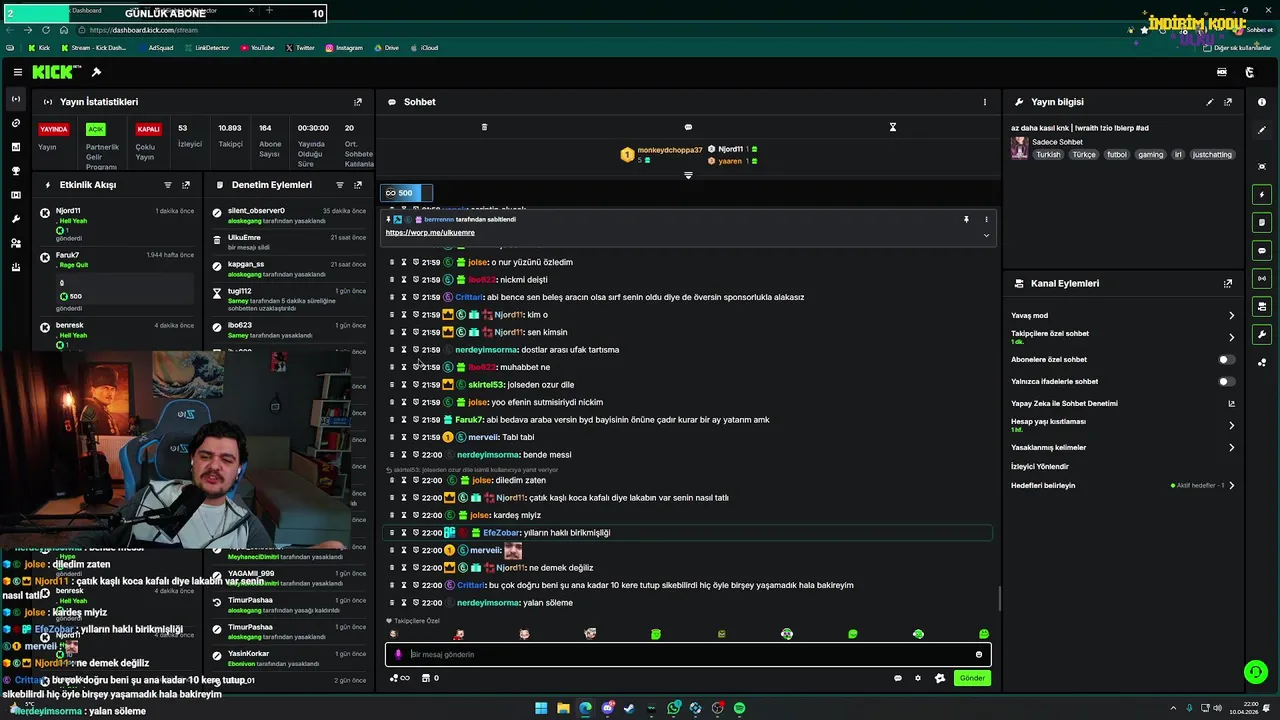Viewport: 1280px width, 720px height.
Task: Expand Yavaş mod options
Action: click(1231, 315)
